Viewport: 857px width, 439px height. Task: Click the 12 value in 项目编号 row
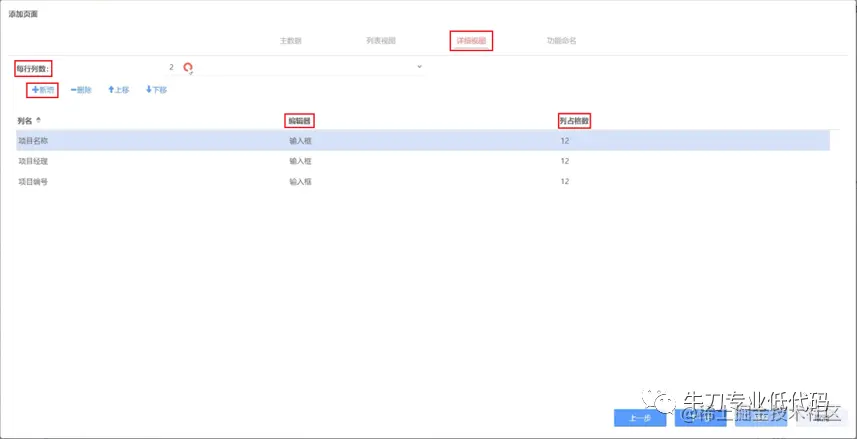point(565,182)
